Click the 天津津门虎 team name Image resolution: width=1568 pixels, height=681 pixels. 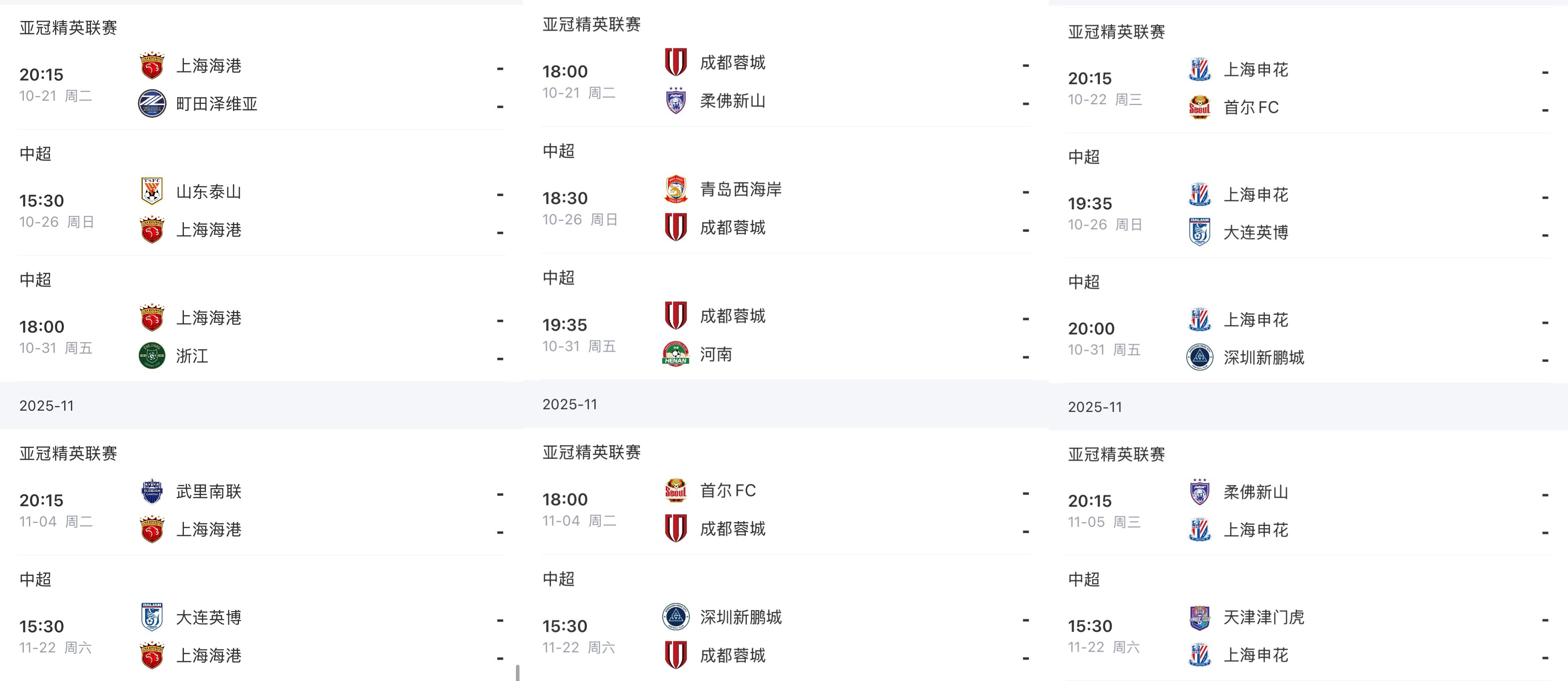click(1264, 618)
